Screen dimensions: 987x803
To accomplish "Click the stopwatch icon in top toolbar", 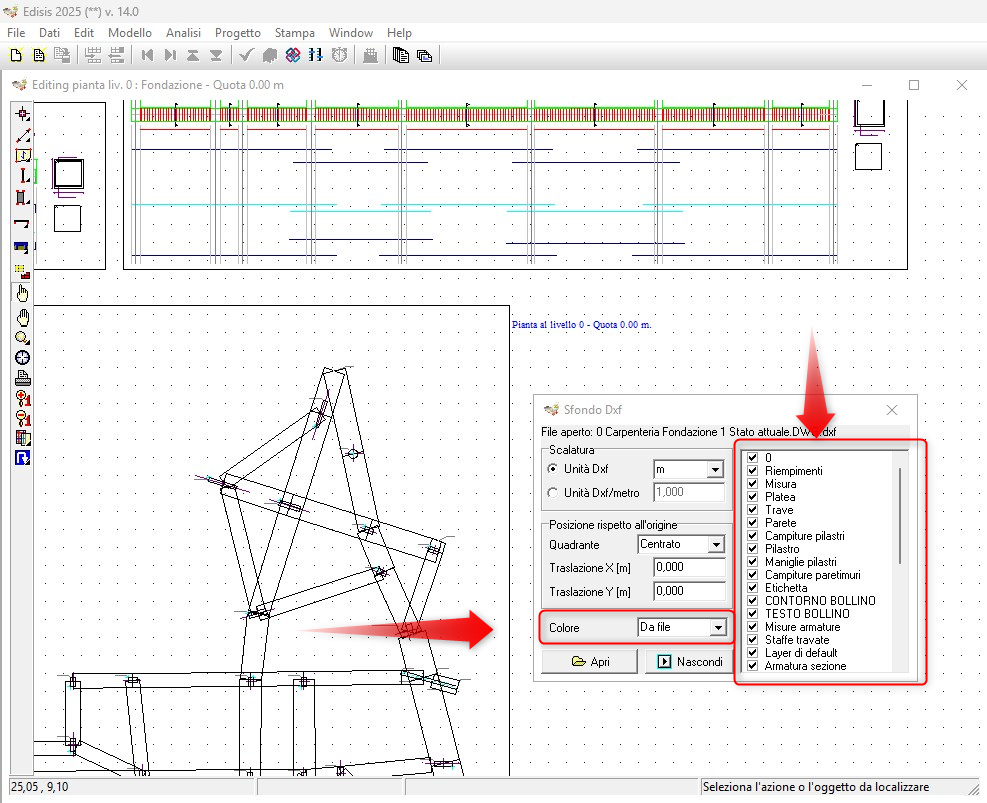I will [x=340, y=55].
